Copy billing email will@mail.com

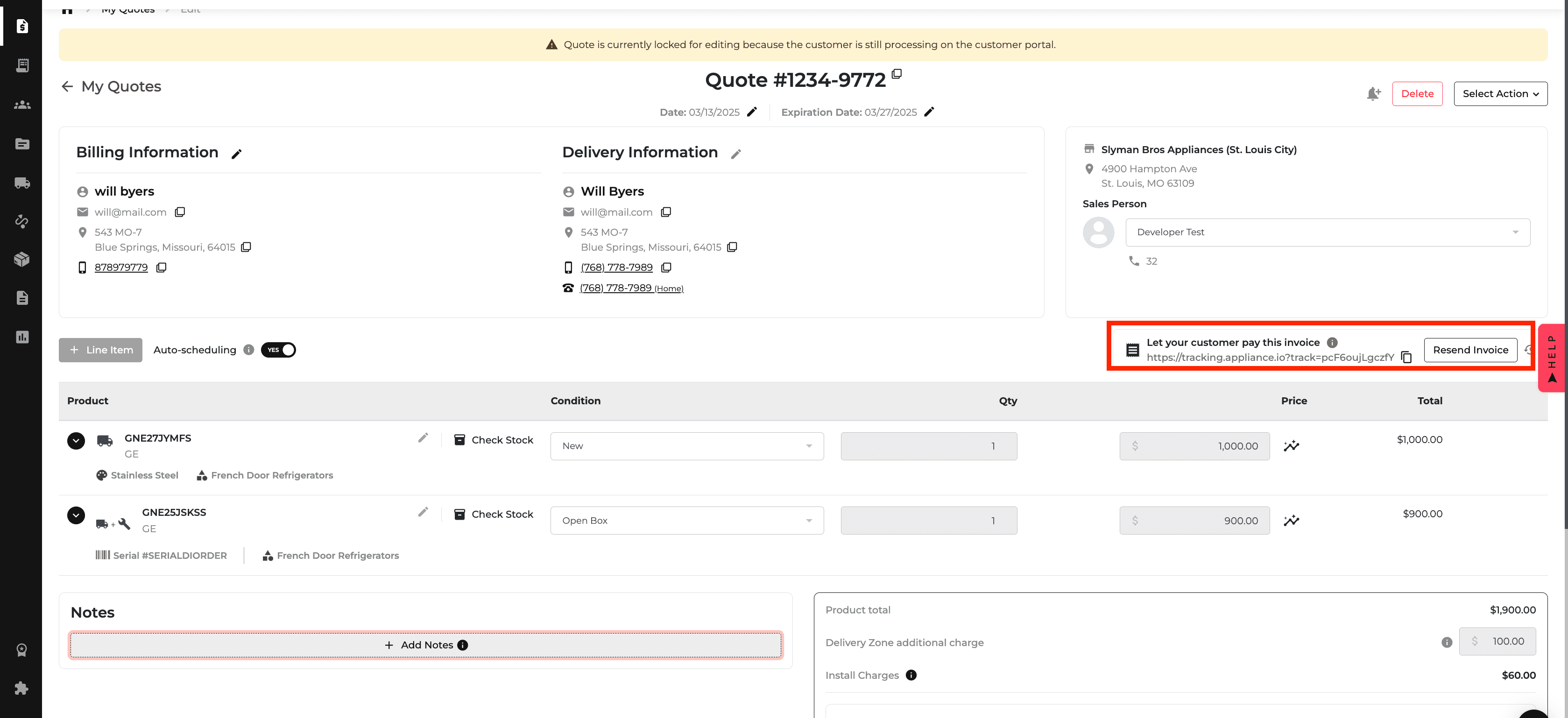pos(180,212)
